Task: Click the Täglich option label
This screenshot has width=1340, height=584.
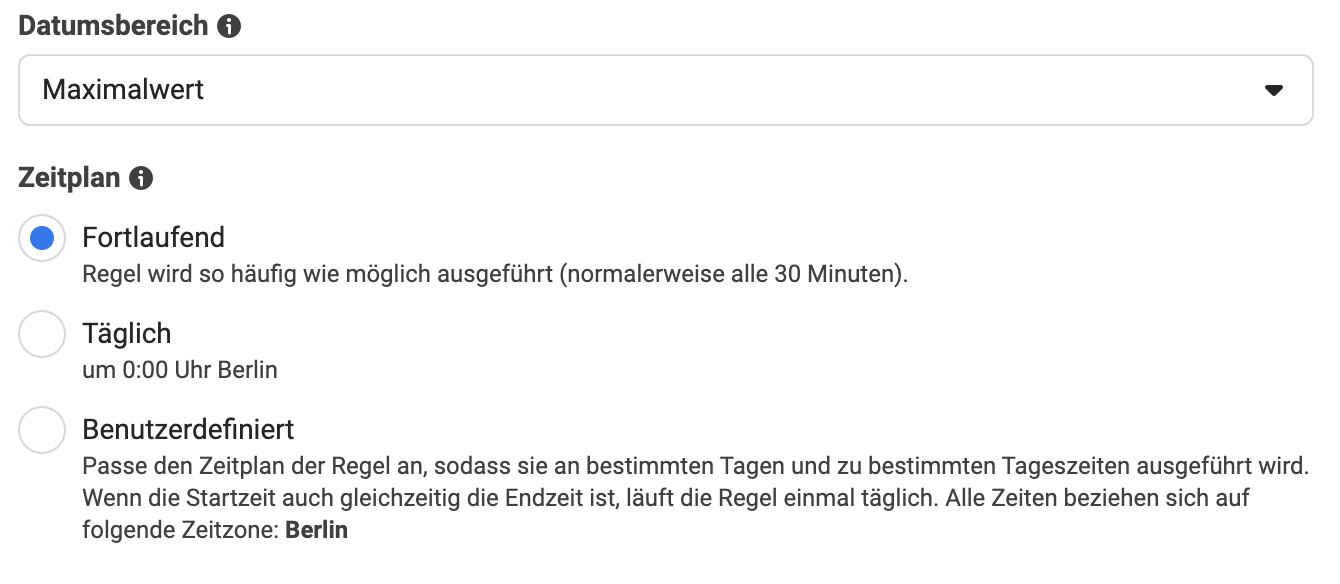Action: pyautogui.click(x=127, y=334)
